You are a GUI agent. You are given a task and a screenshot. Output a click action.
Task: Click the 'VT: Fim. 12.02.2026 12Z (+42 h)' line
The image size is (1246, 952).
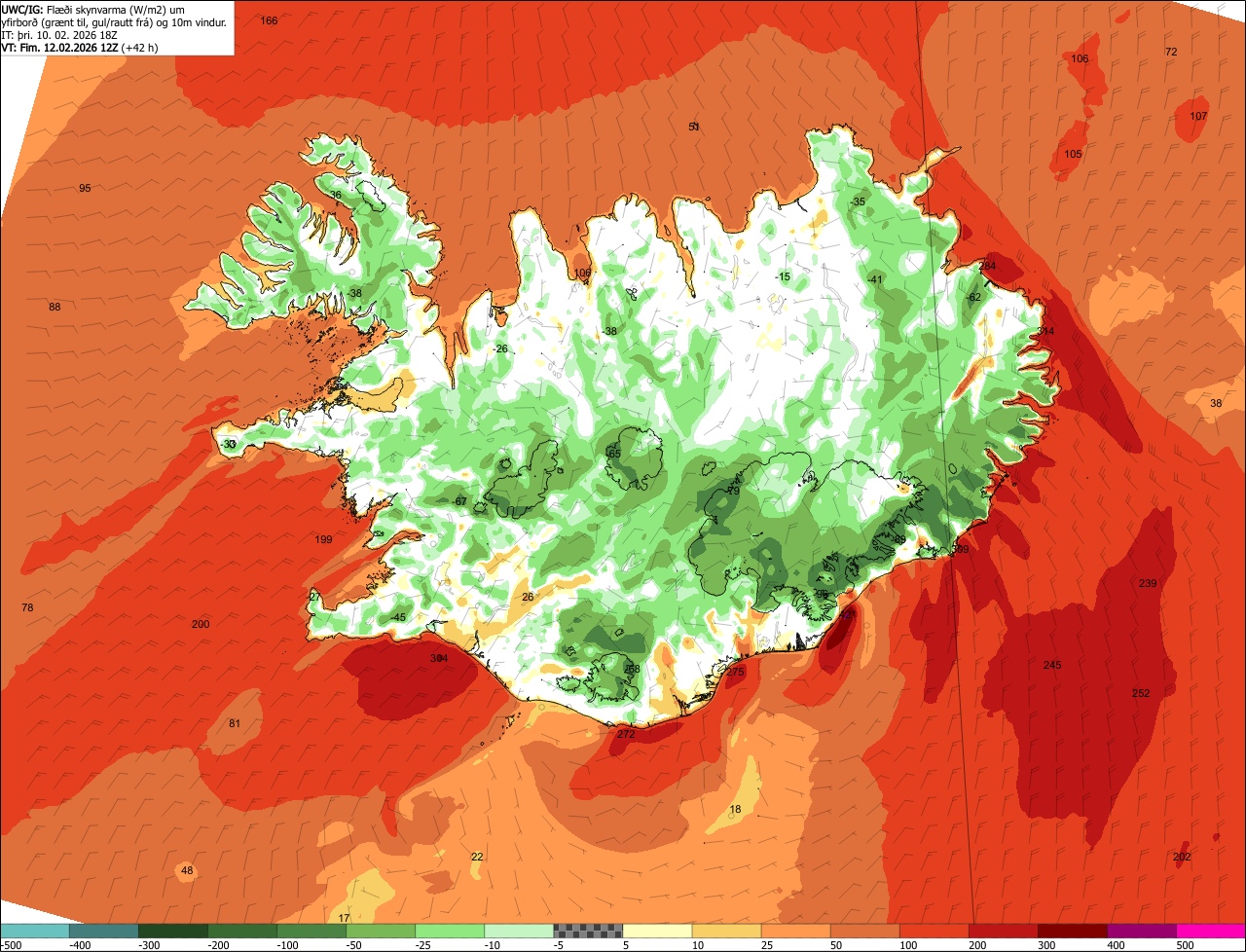tap(80, 47)
